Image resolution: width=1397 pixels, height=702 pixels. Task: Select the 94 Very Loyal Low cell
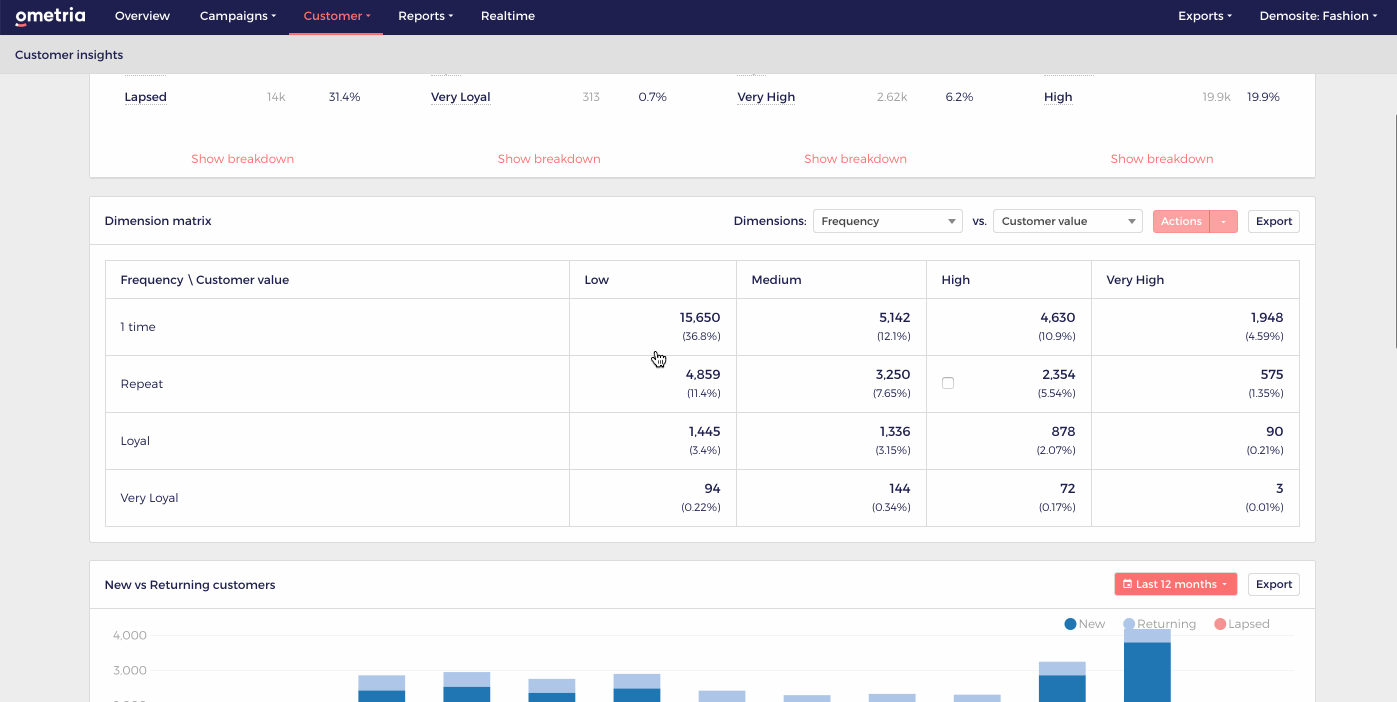click(652, 498)
